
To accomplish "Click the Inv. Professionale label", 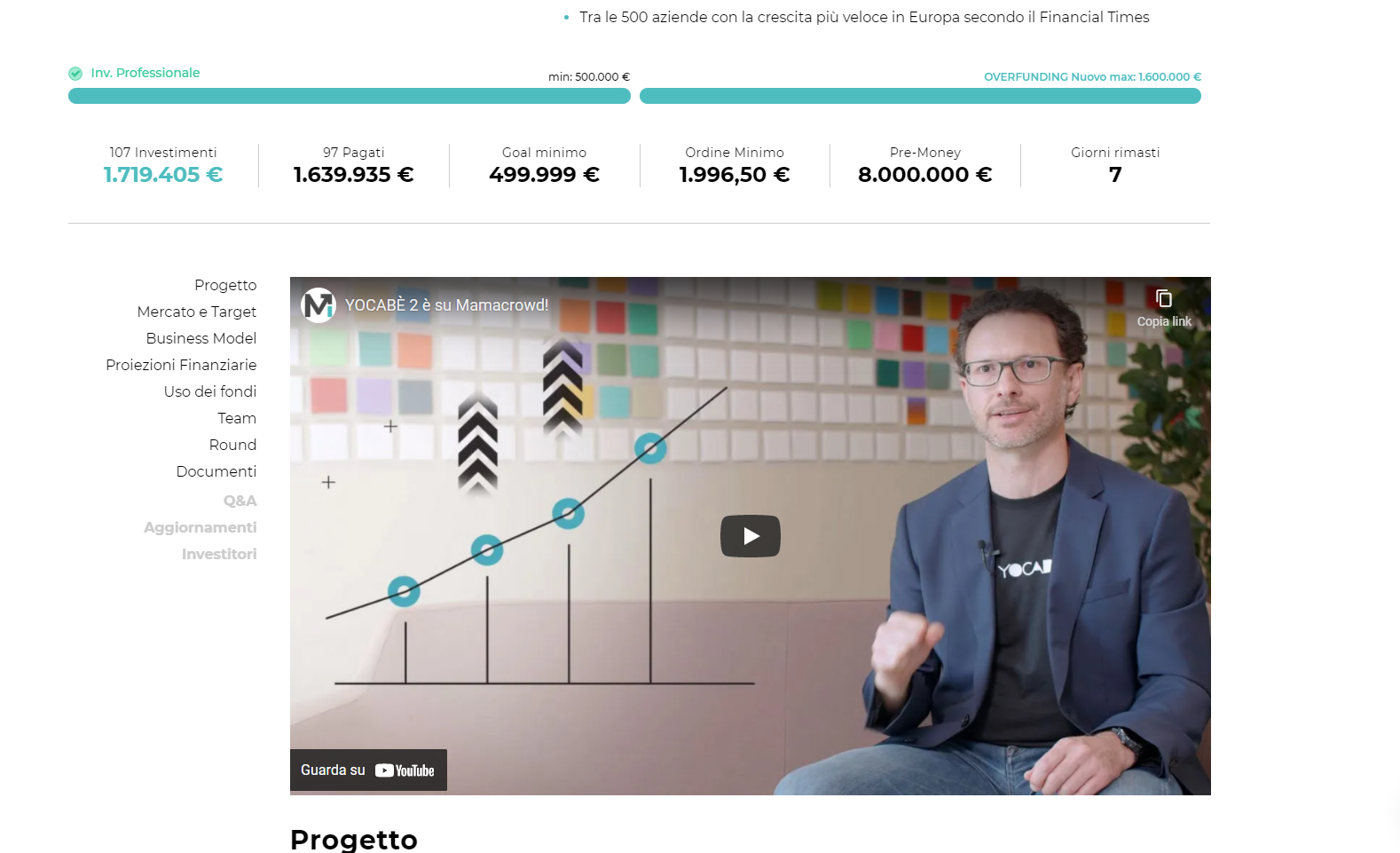I will click(x=146, y=73).
